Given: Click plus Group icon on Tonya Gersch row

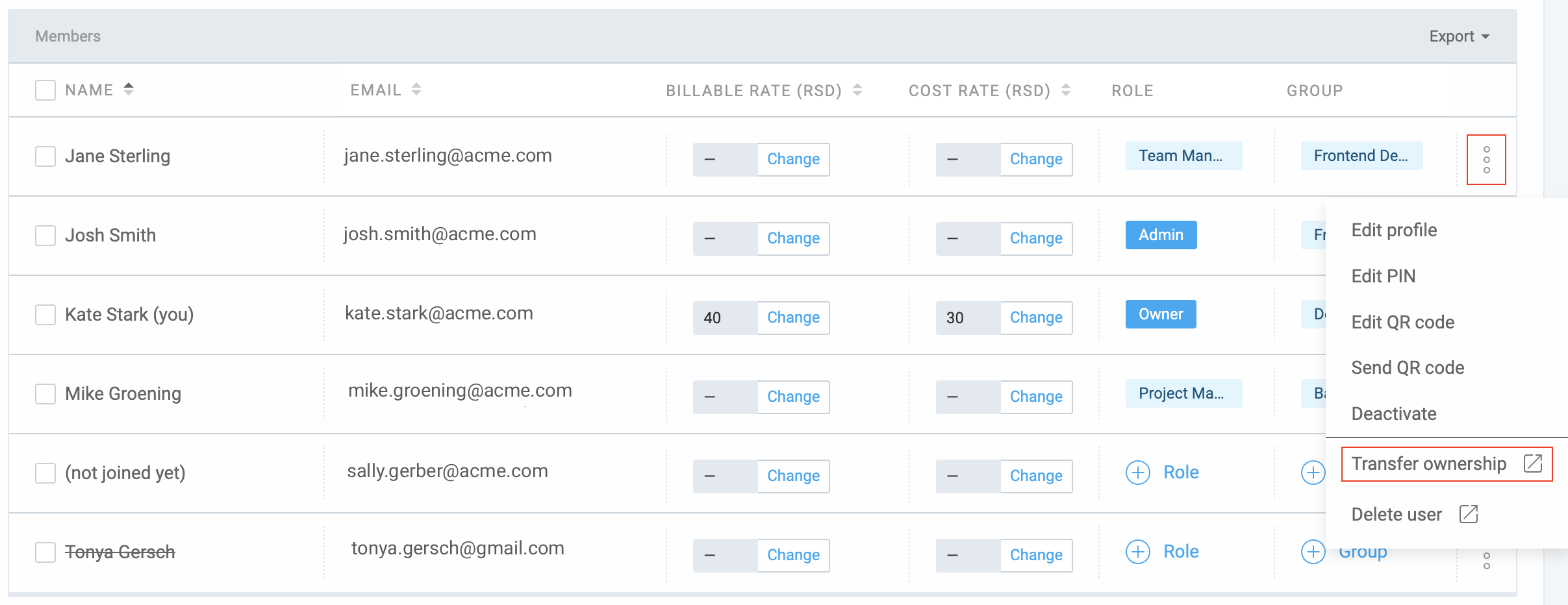Looking at the screenshot, I should pyautogui.click(x=1313, y=552).
